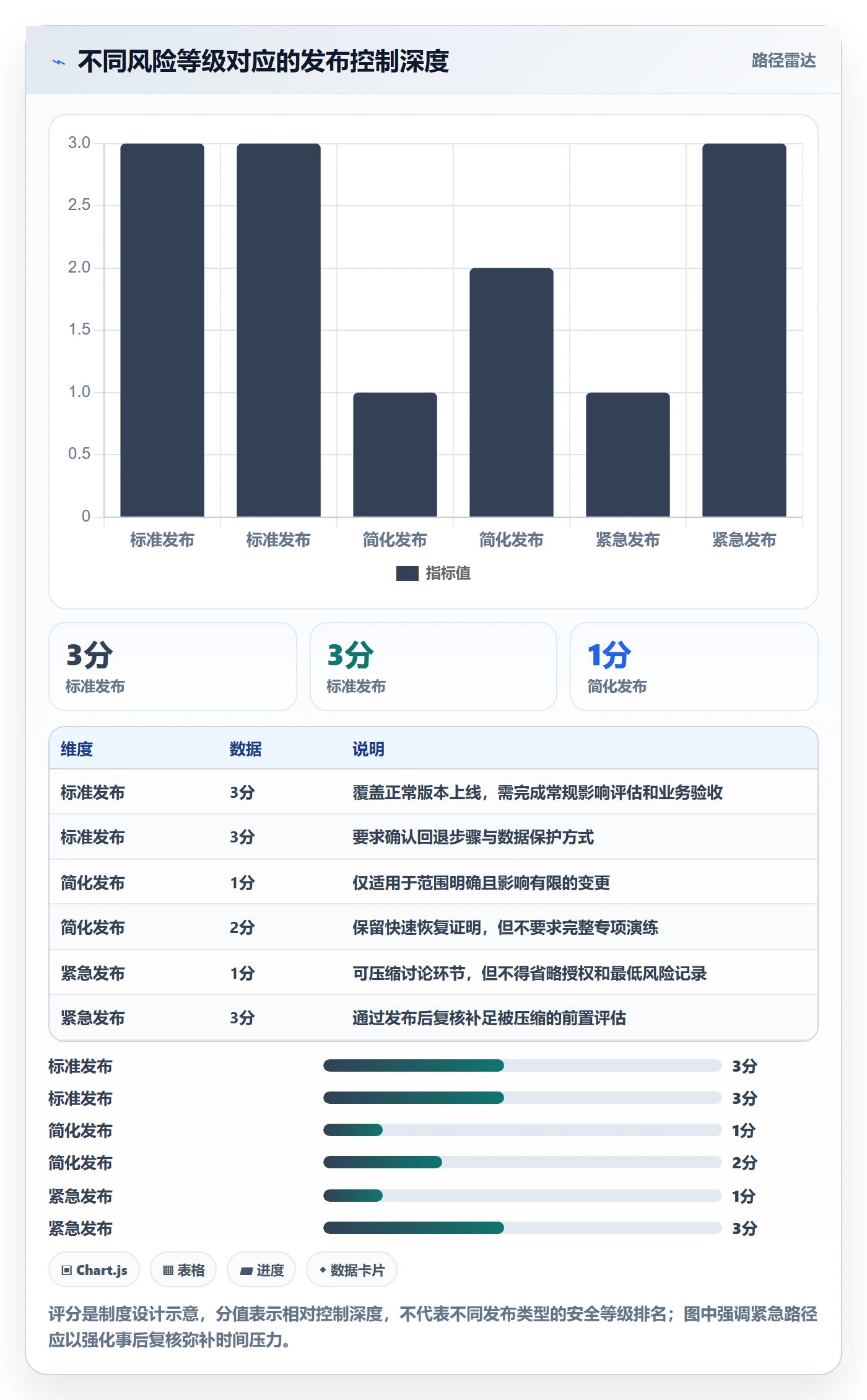Click the 数据卡片 diamond icon chip

pyautogui.click(x=352, y=1270)
